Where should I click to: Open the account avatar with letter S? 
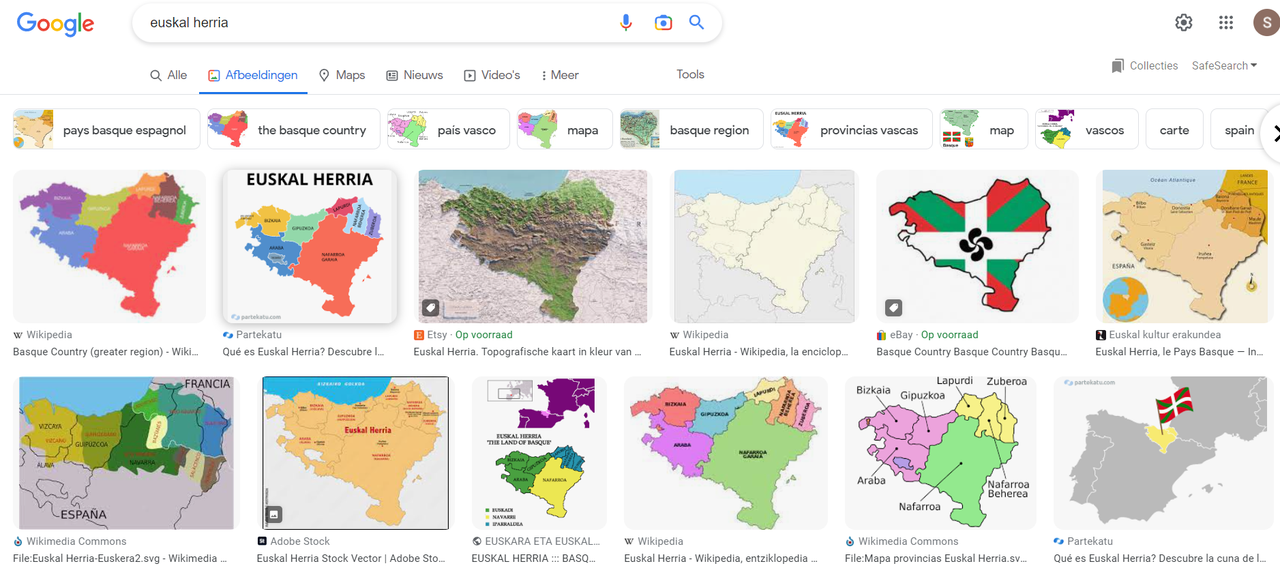(x=1267, y=22)
